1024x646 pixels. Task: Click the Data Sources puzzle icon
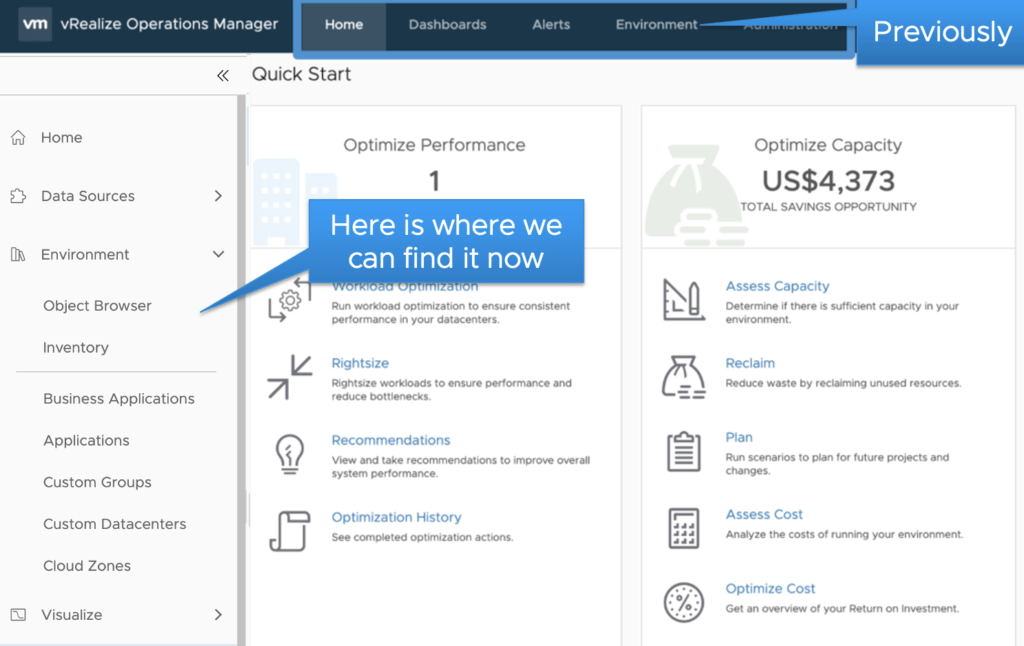(18, 196)
